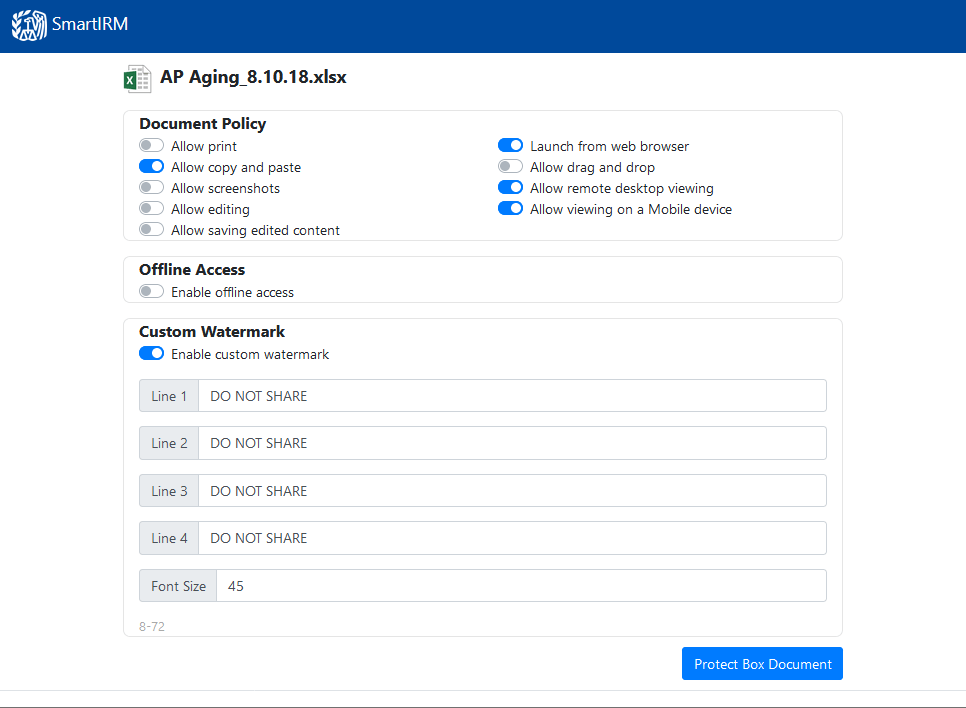The height and width of the screenshot is (708, 966).
Task: Switch on Allow drag and drop
Action: (510, 167)
